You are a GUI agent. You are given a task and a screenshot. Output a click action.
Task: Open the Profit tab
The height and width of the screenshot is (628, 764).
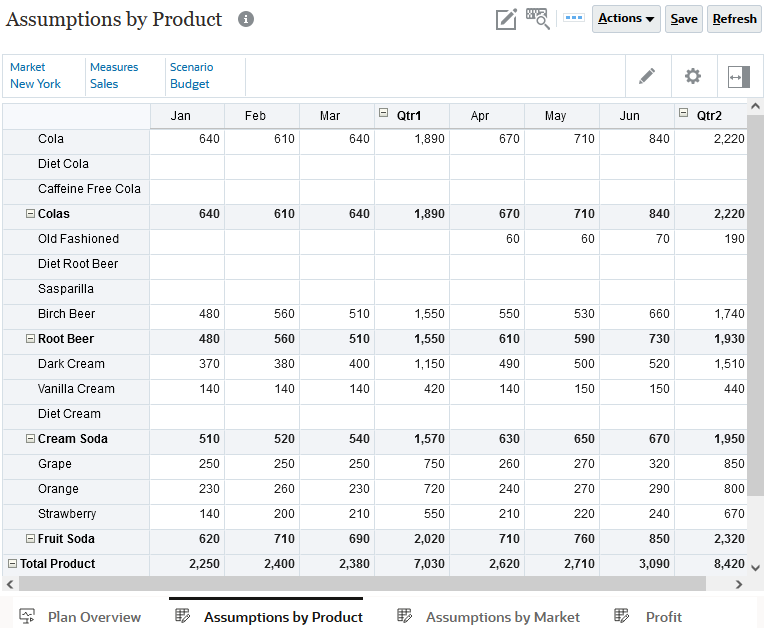pyautogui.click(x=663, y=617)
